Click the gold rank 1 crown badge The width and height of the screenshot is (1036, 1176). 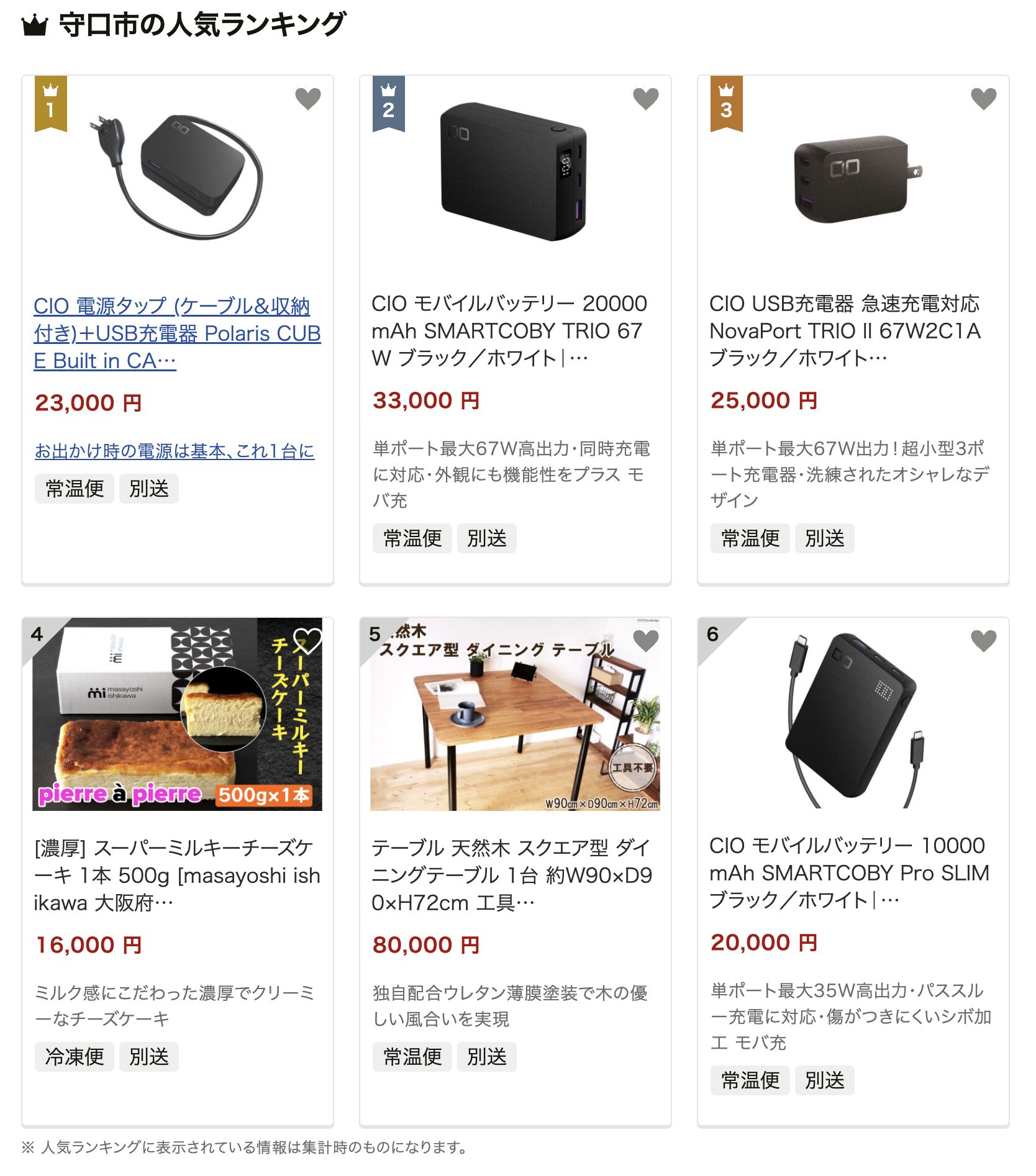[x=50, y=104]
